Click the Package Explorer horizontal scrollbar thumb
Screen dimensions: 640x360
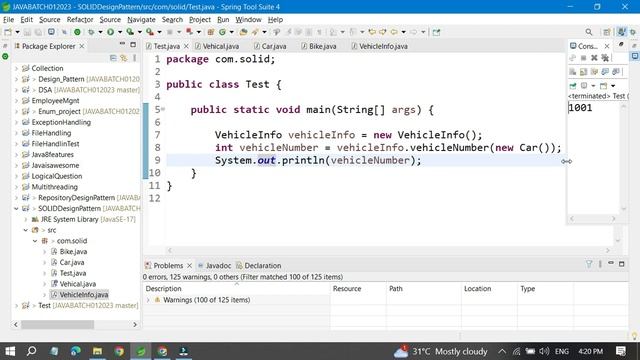tap(58, 324)
